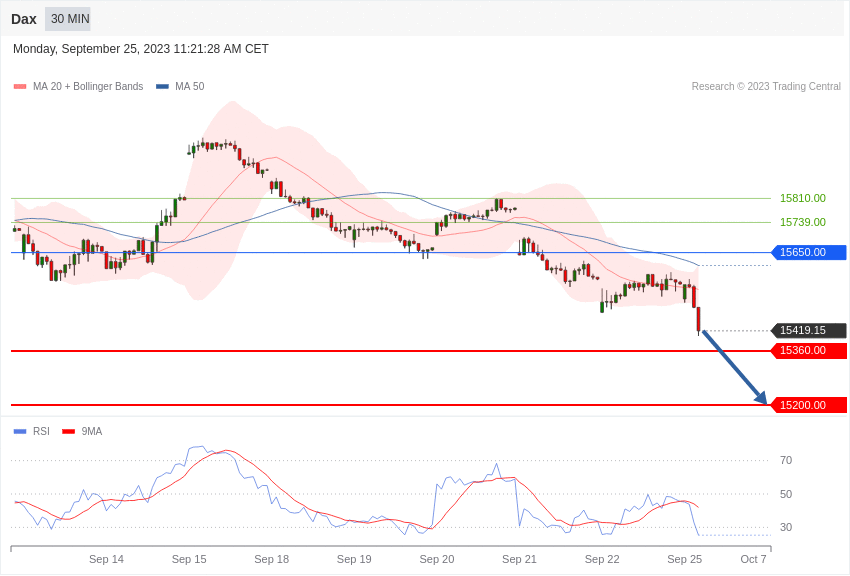Viewport: 850px width, 576px height.
Task: Click the Sep 25 date axis label
Action: click(685, 559)
